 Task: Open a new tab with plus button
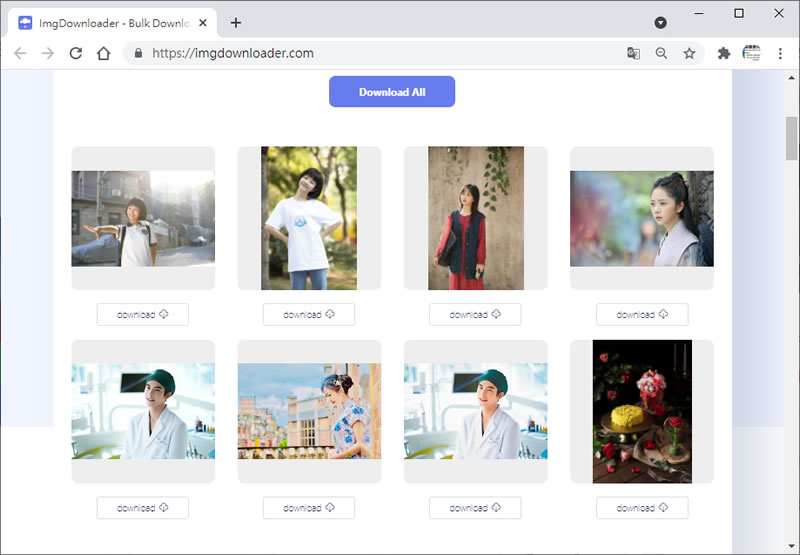pyautogui.click(x=236, y=22)
